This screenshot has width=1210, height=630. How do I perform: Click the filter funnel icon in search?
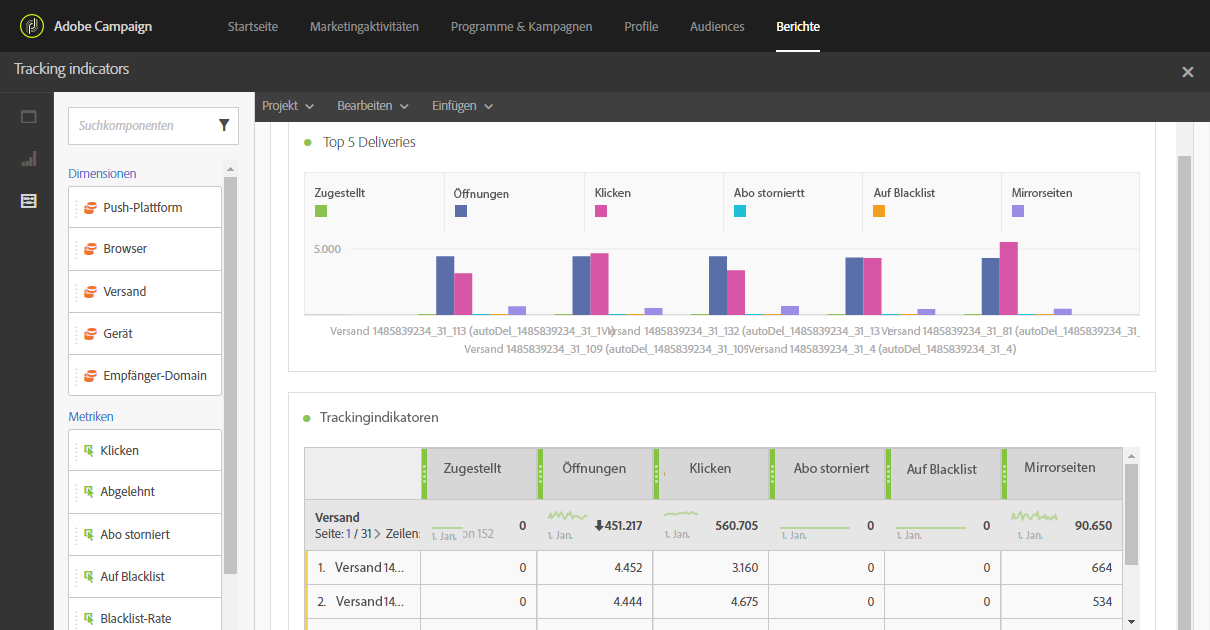point(224,126)
